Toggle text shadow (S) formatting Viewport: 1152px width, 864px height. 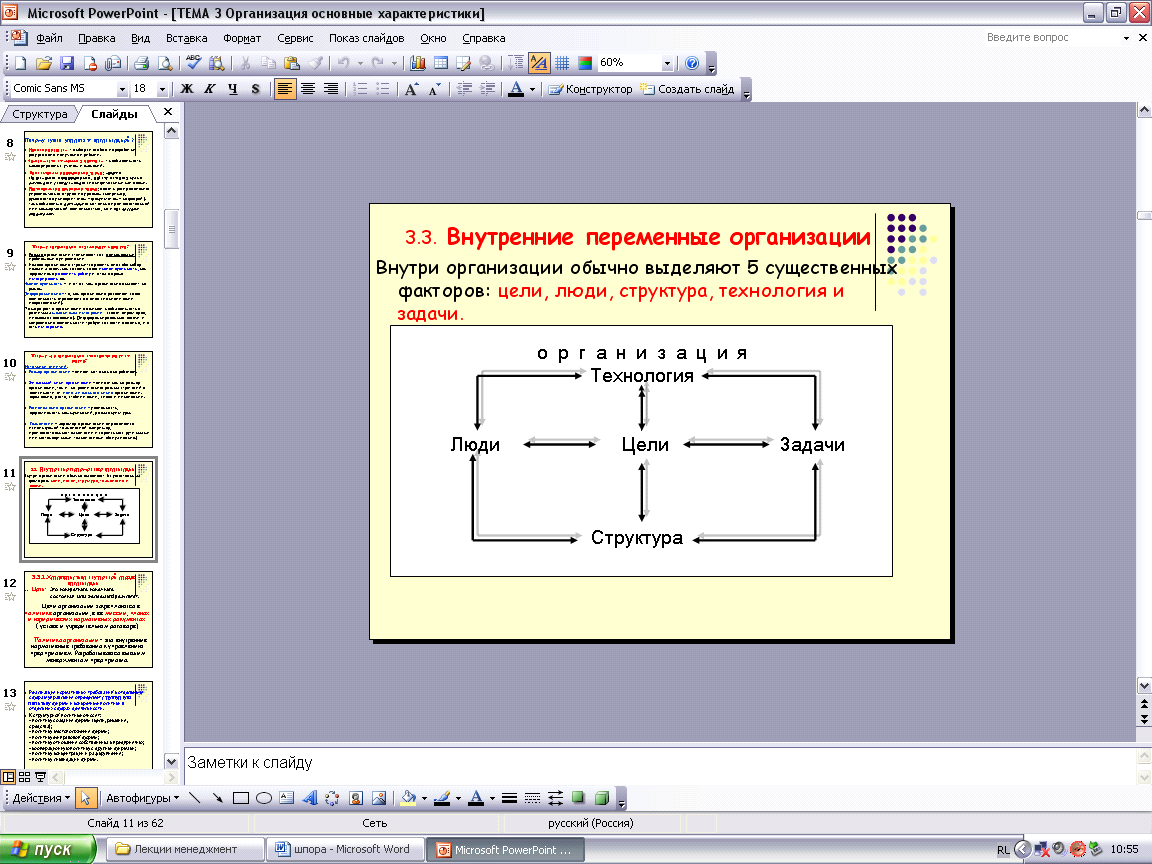point(255,89)
